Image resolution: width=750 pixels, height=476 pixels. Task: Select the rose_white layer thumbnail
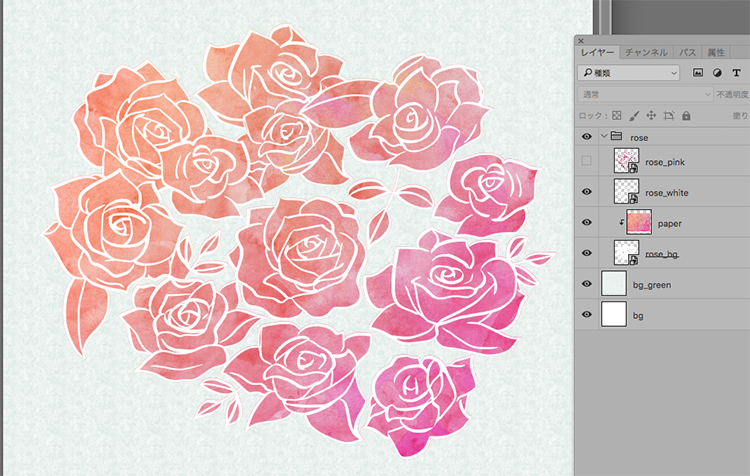click(x=626, y=191)
